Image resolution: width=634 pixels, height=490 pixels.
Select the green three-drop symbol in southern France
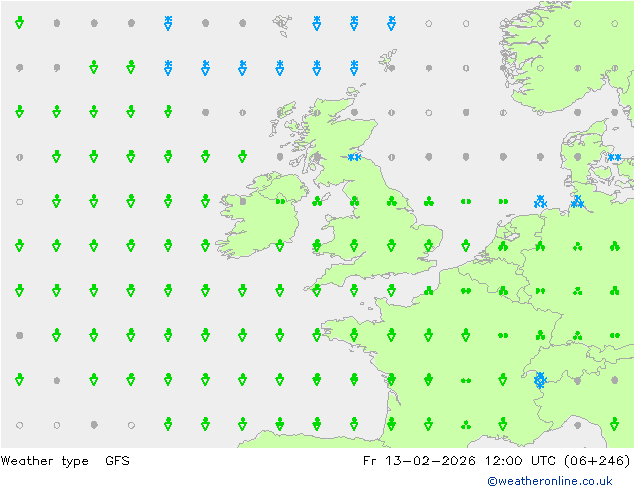tap(466, 425)
